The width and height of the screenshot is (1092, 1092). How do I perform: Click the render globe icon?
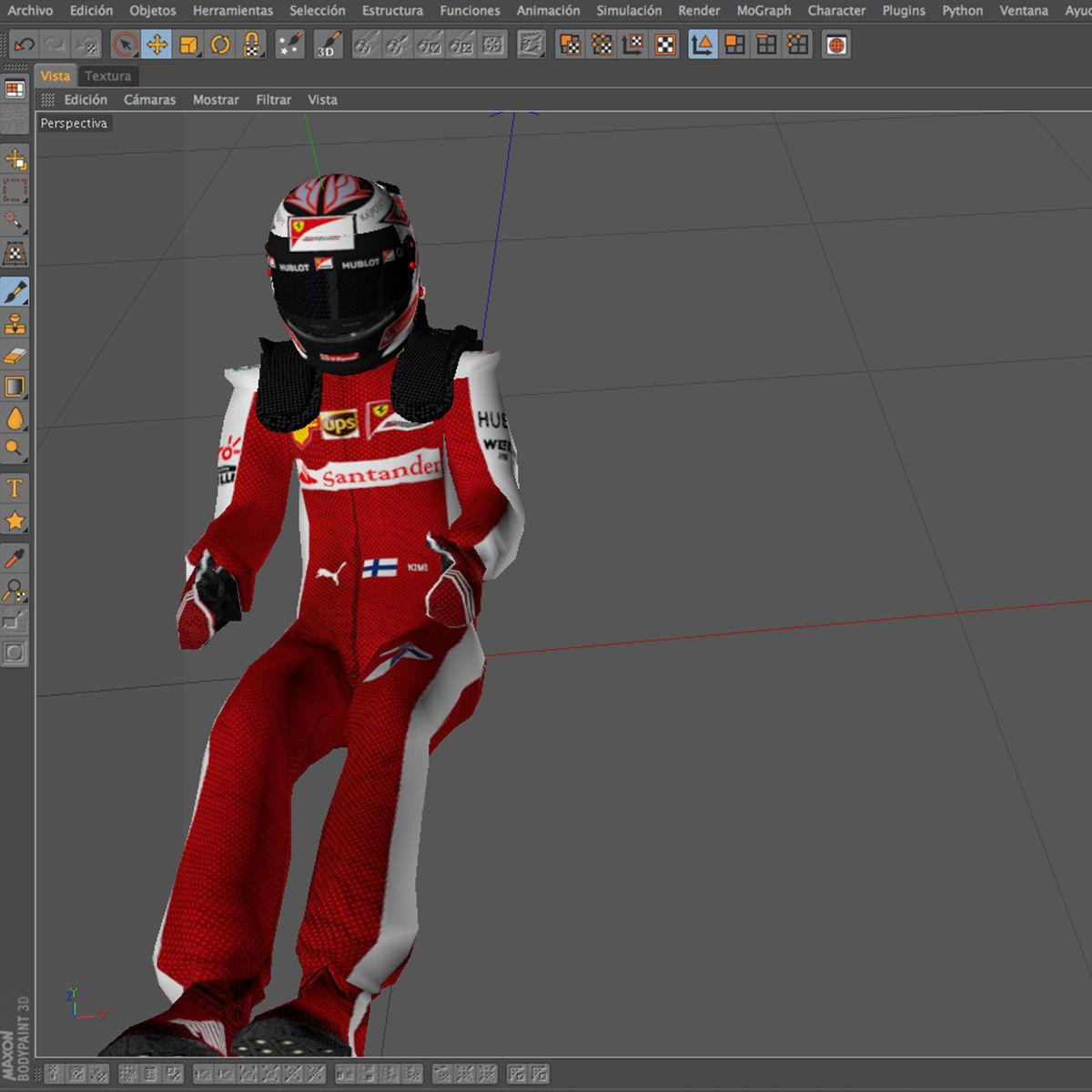(x=836, y=45)
